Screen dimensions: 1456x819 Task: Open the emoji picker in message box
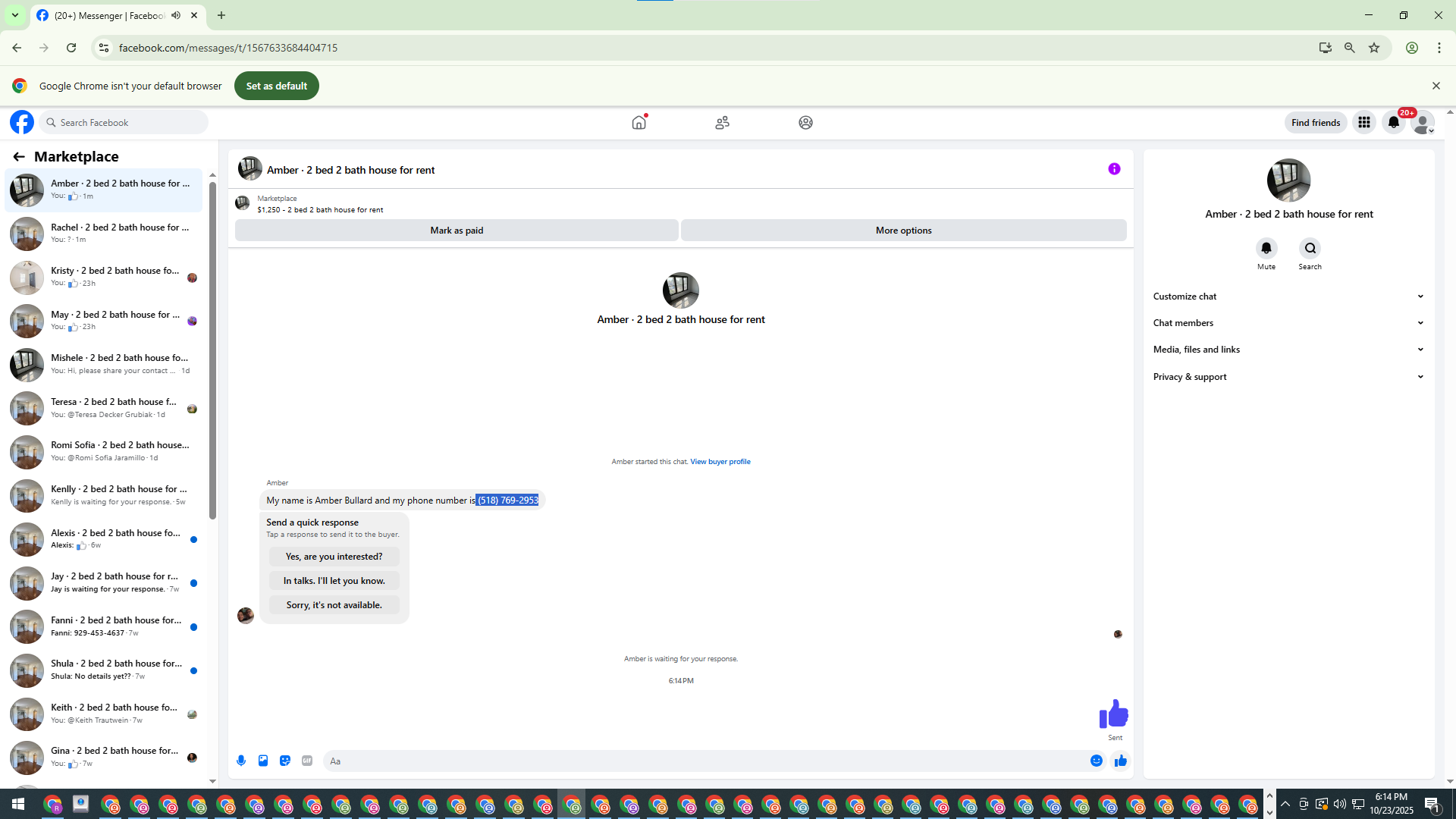[1096, 761]
